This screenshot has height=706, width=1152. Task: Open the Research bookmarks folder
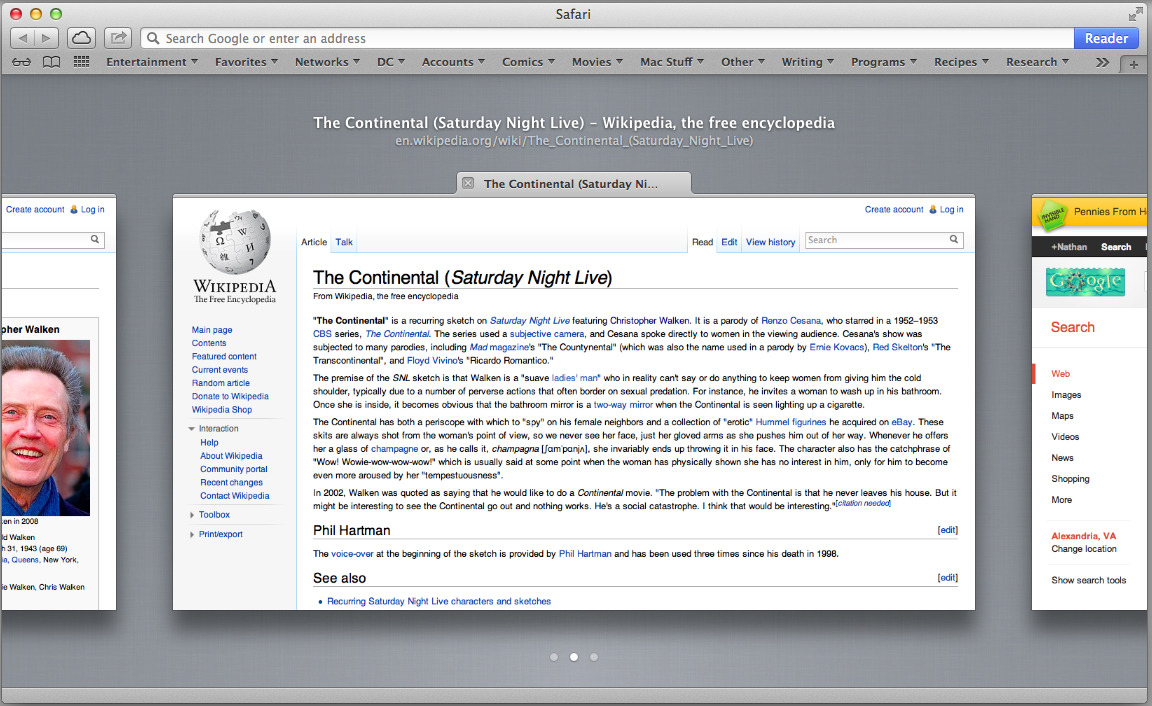coord(1037,62)
